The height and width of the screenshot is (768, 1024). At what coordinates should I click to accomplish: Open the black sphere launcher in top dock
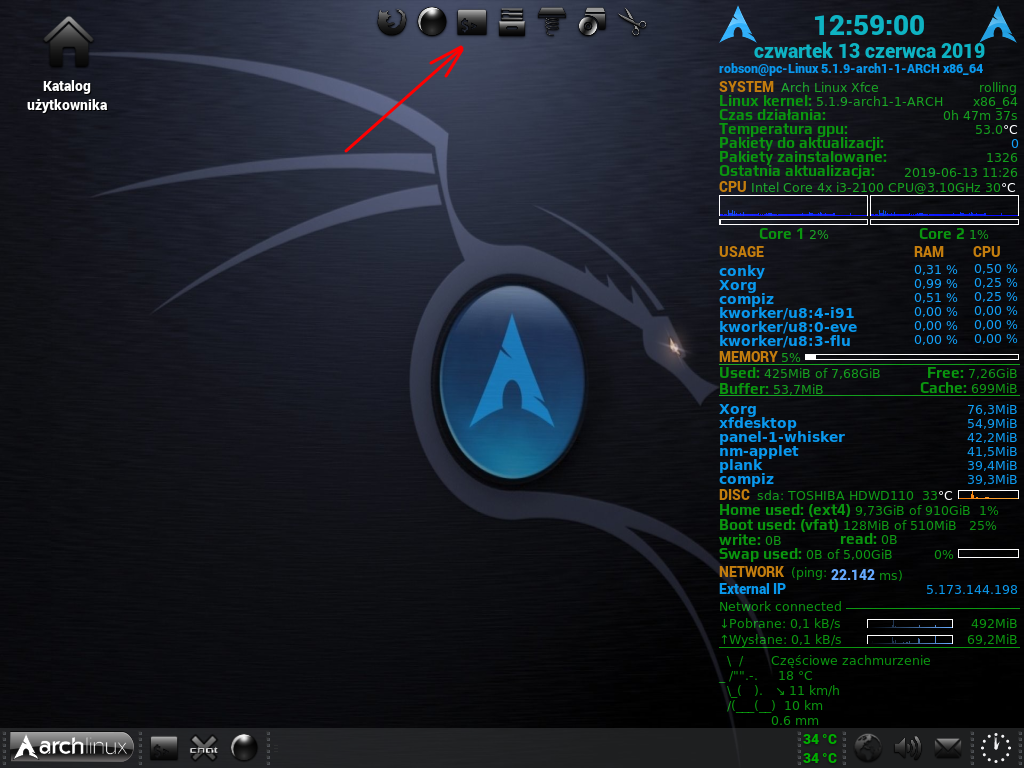[432, 22]
